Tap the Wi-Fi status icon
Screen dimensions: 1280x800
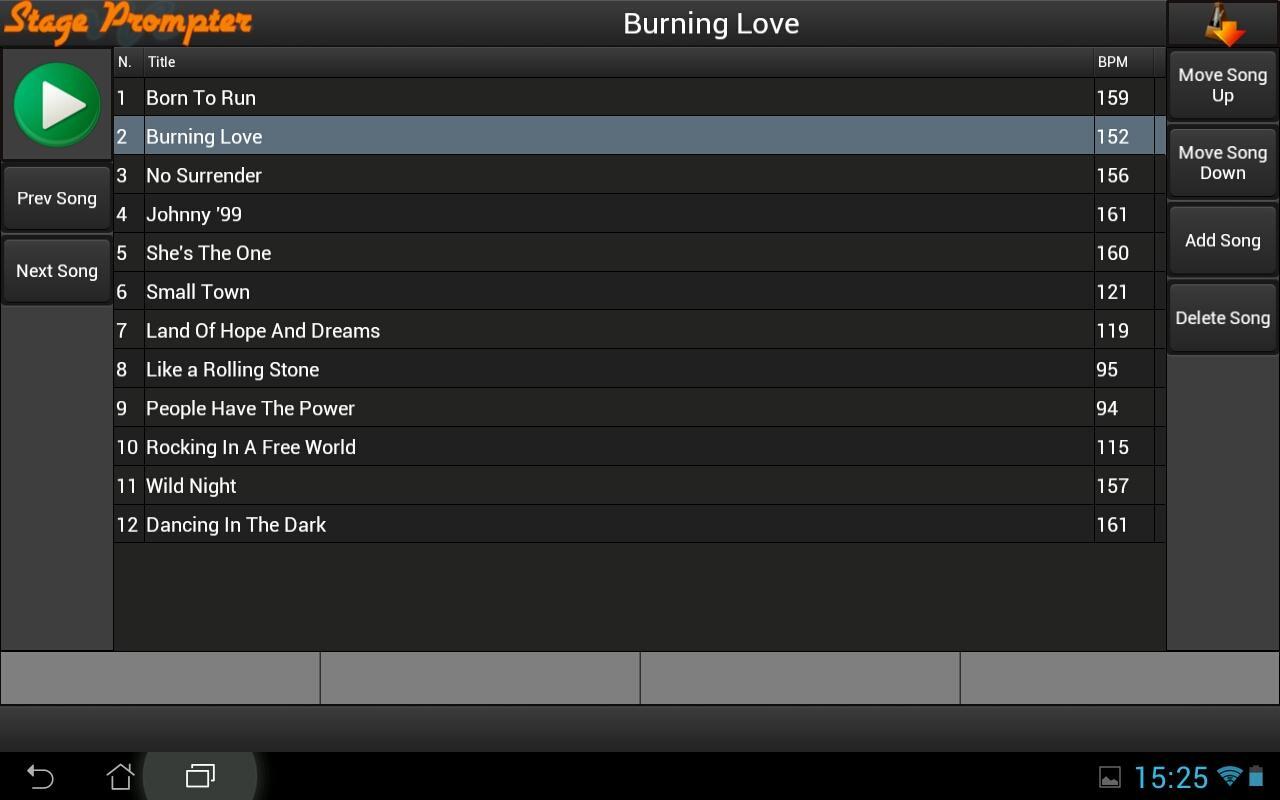(x=1230, y=776)
